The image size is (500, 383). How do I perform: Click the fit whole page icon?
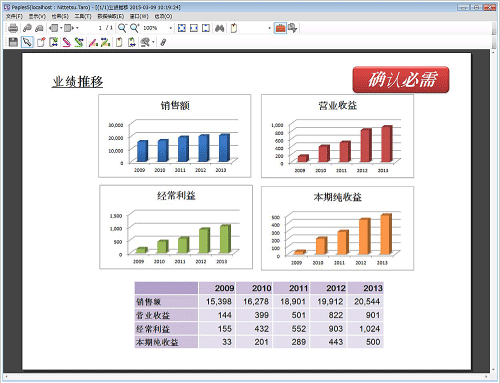(182, 28)
